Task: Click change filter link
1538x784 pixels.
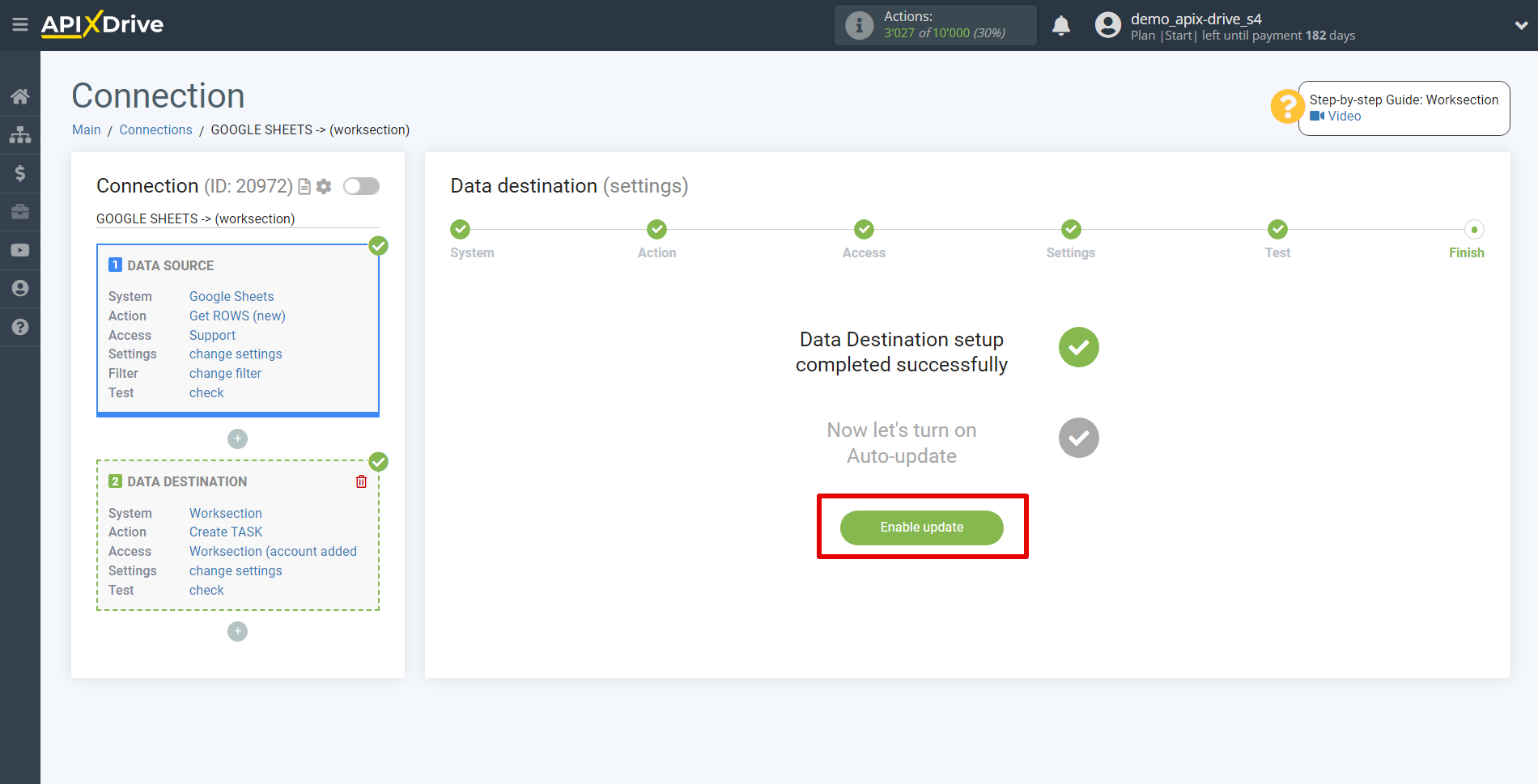Action: (x=225, y=373)
